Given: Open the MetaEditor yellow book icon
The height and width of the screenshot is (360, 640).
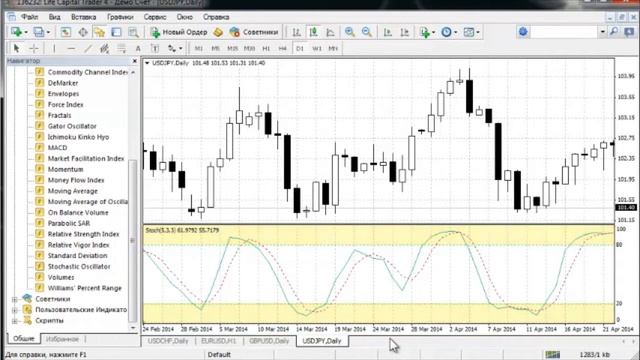Looking at the screenshot, I should pyautogui.click(x=218, y=32).
